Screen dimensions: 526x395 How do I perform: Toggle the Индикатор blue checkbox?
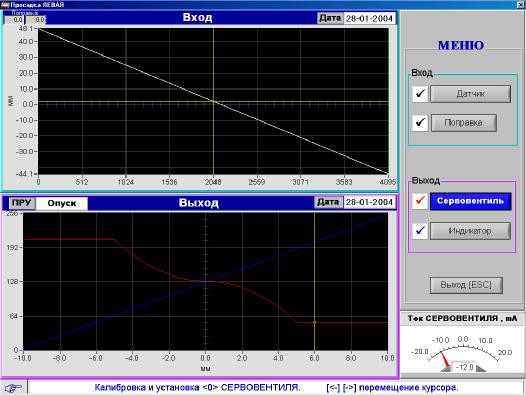[x=420, y=231]
